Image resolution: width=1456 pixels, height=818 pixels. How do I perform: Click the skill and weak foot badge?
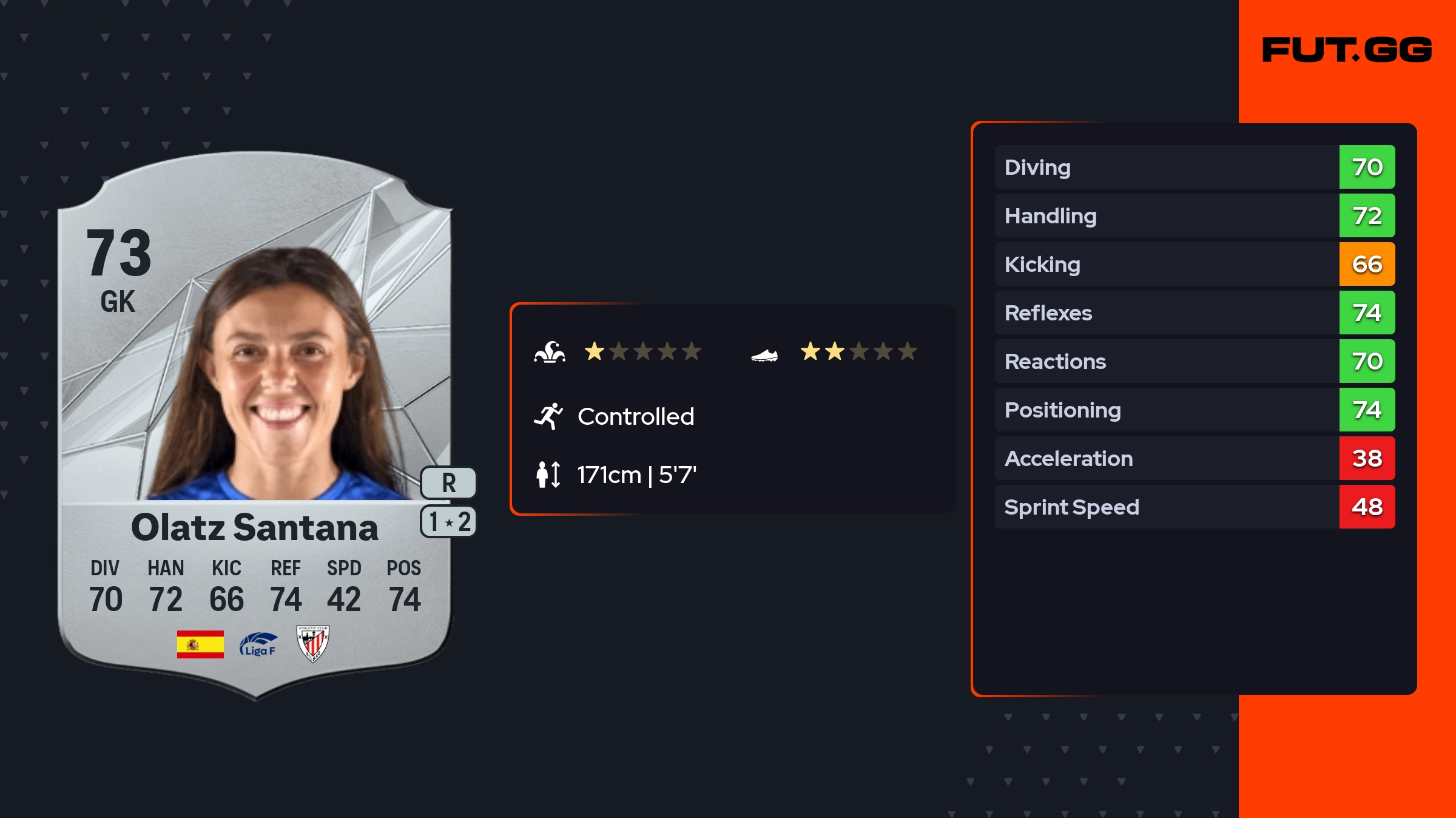pyautogui.click(x=448, y=522)
